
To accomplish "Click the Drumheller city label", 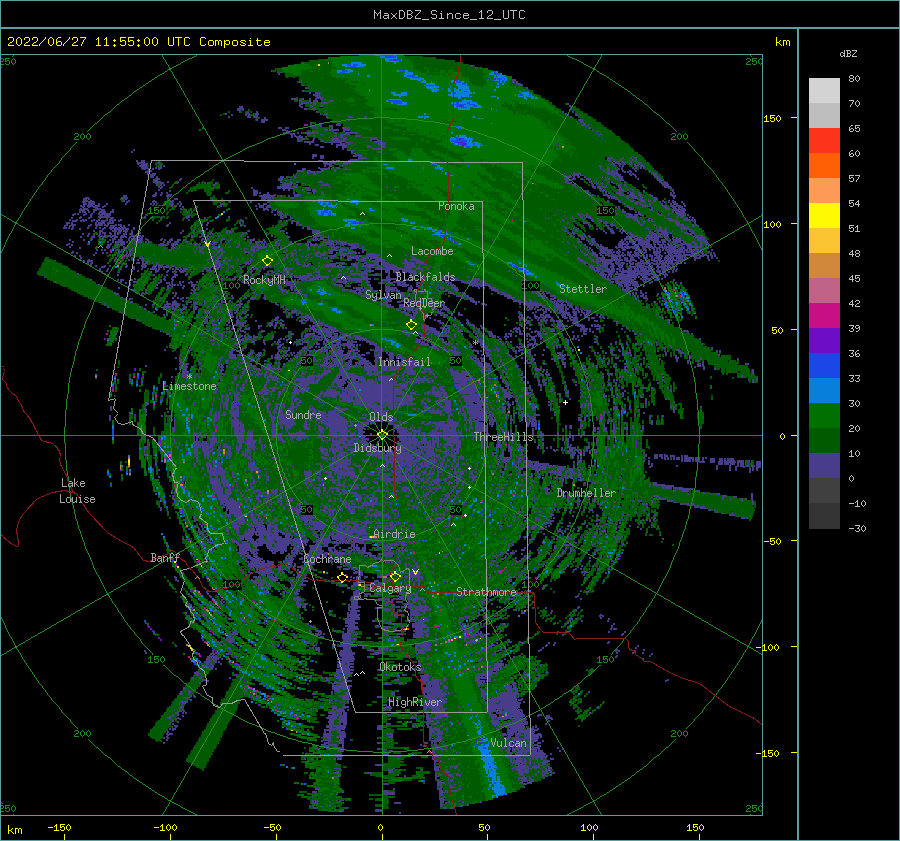I will (x=586, y=493).
